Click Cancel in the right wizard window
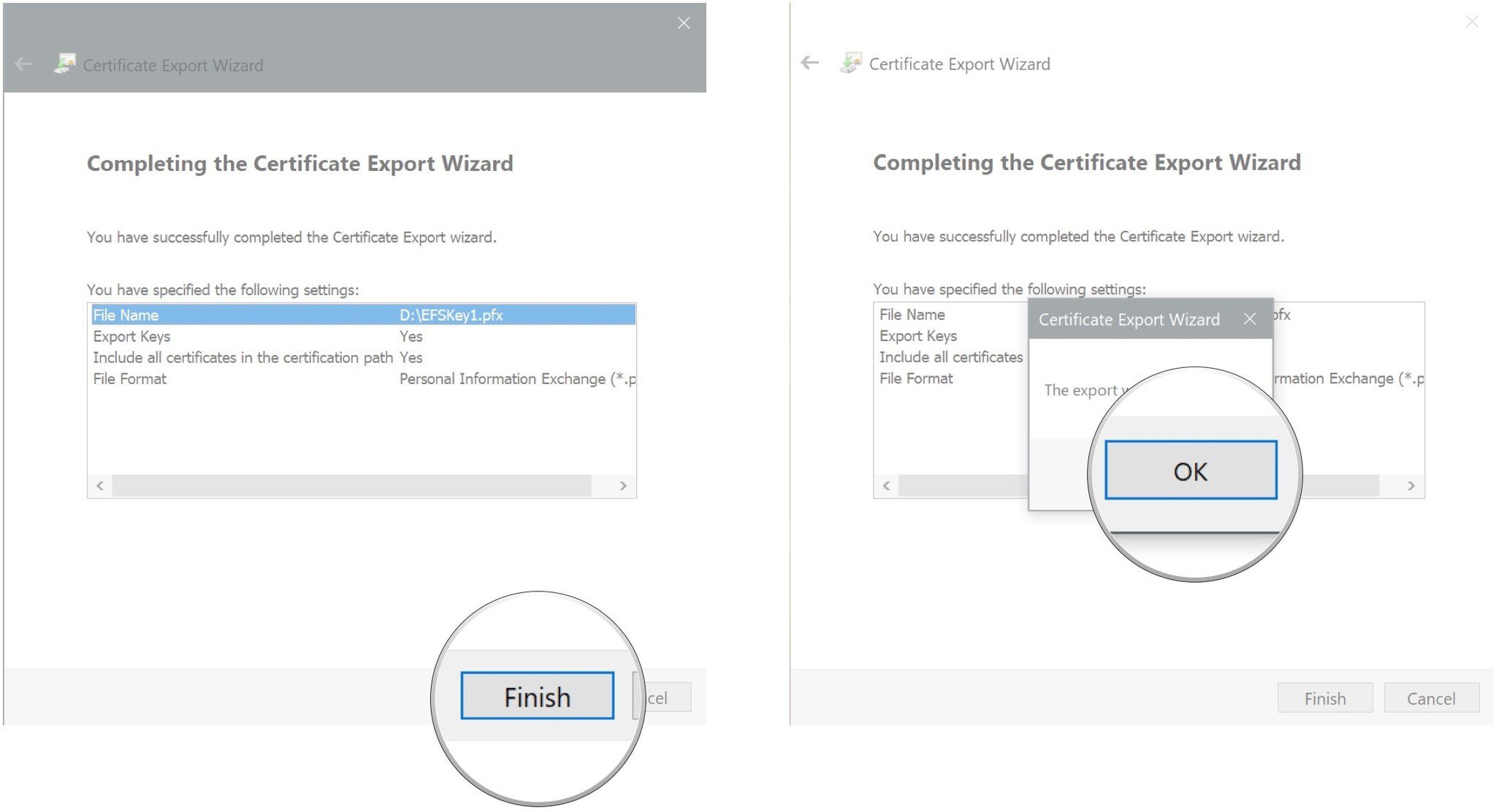The width and height of the screenshot is (1496, 812). pos(1431,698)
